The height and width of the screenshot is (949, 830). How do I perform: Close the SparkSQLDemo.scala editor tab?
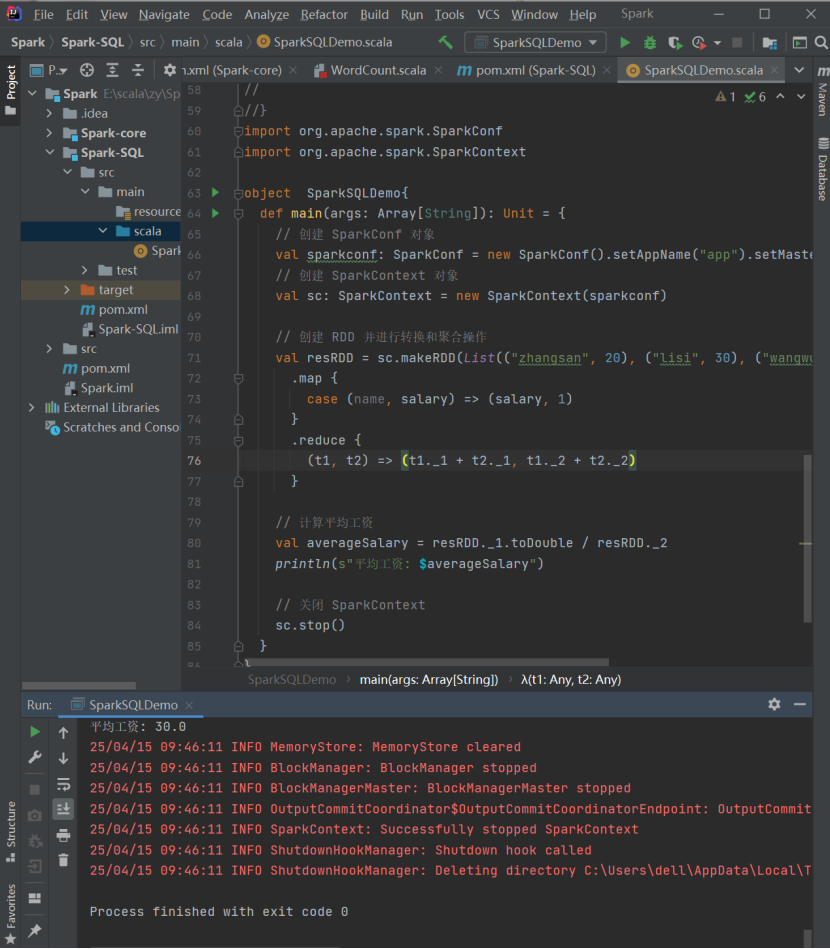[x=774, y=70]
